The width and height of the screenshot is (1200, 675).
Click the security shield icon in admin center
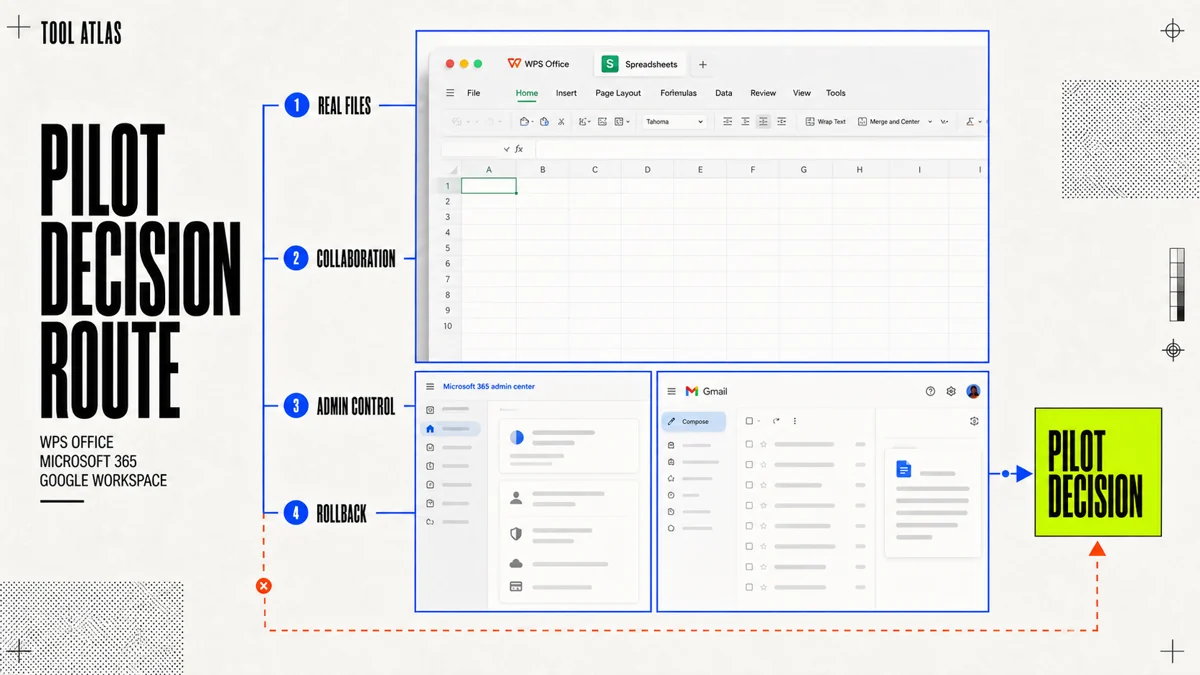coord(516,534)
